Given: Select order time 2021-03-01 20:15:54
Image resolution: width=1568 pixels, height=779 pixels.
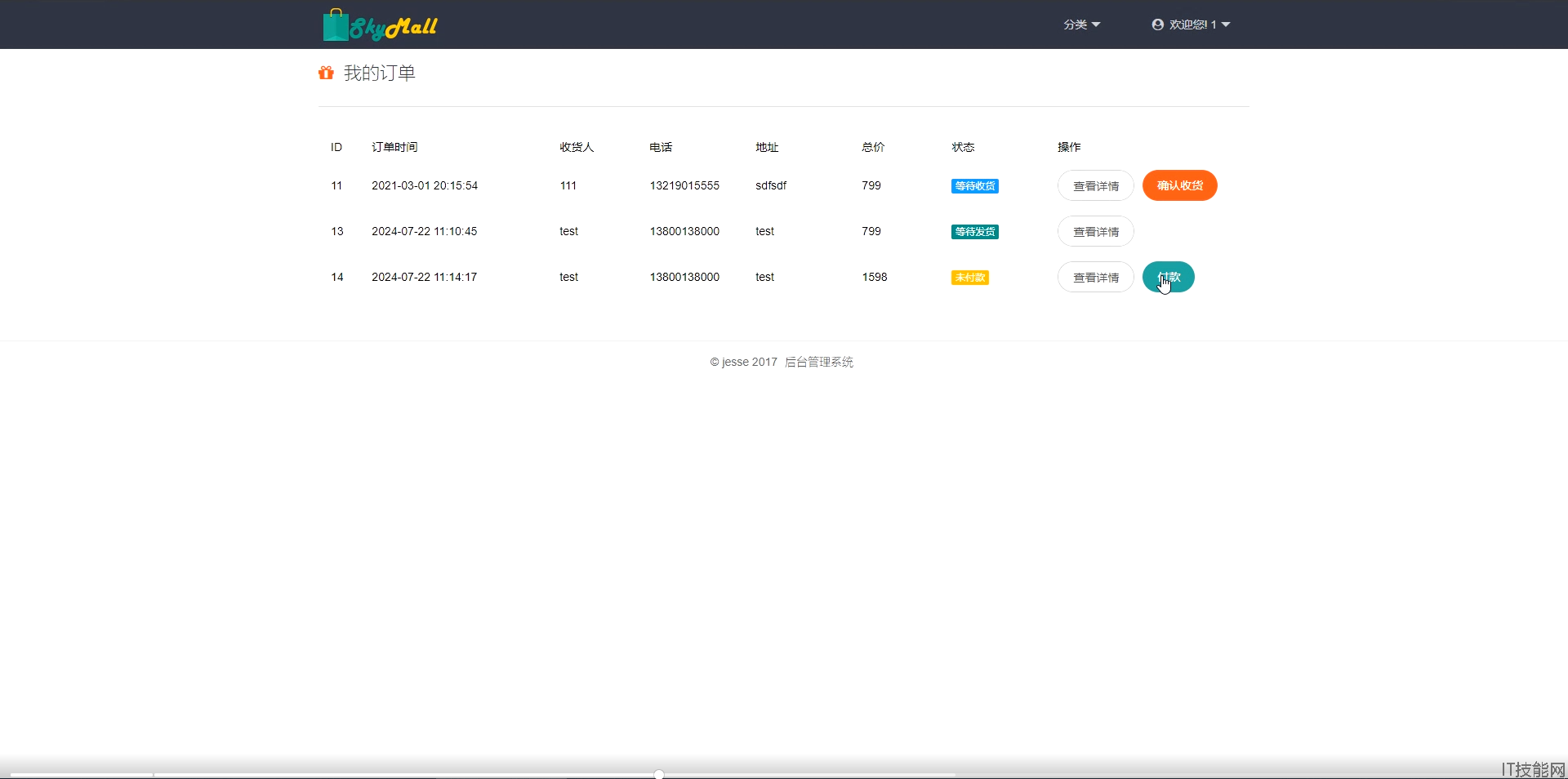Looking at the screenshot, I should tap(425, 185).
